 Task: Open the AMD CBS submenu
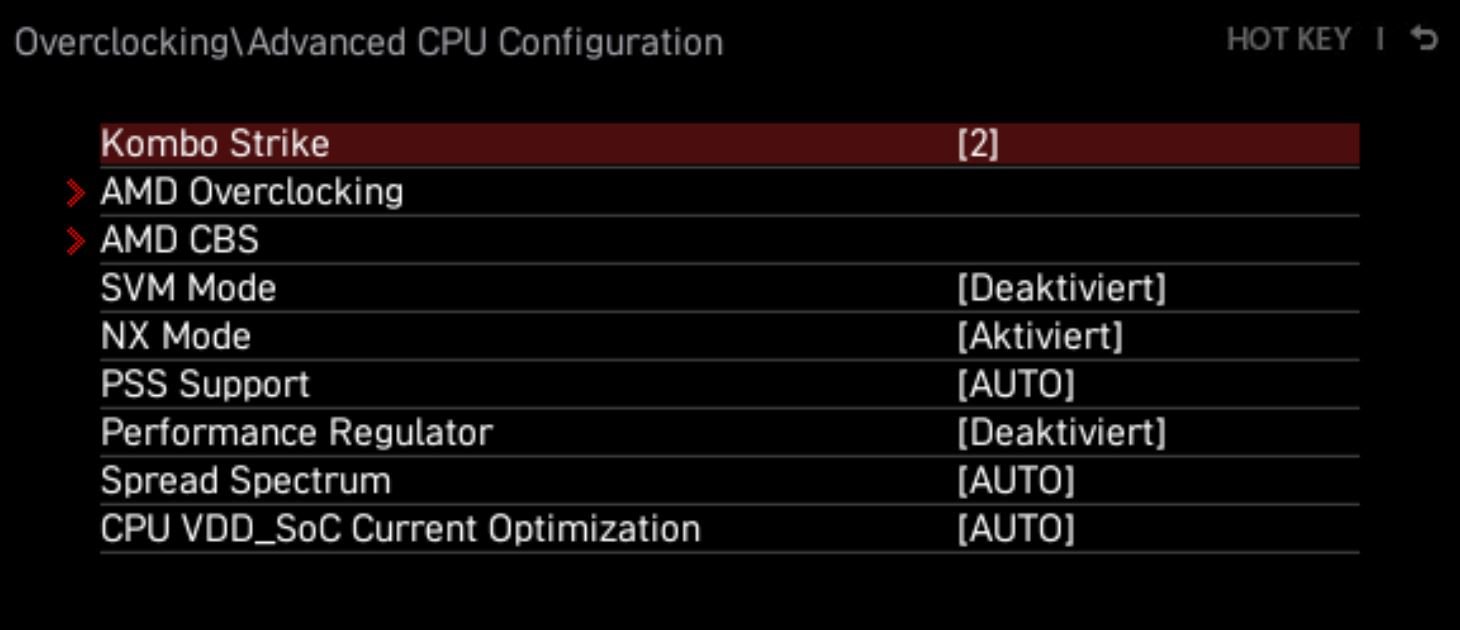pyautogui.click(x=180, y=240)
